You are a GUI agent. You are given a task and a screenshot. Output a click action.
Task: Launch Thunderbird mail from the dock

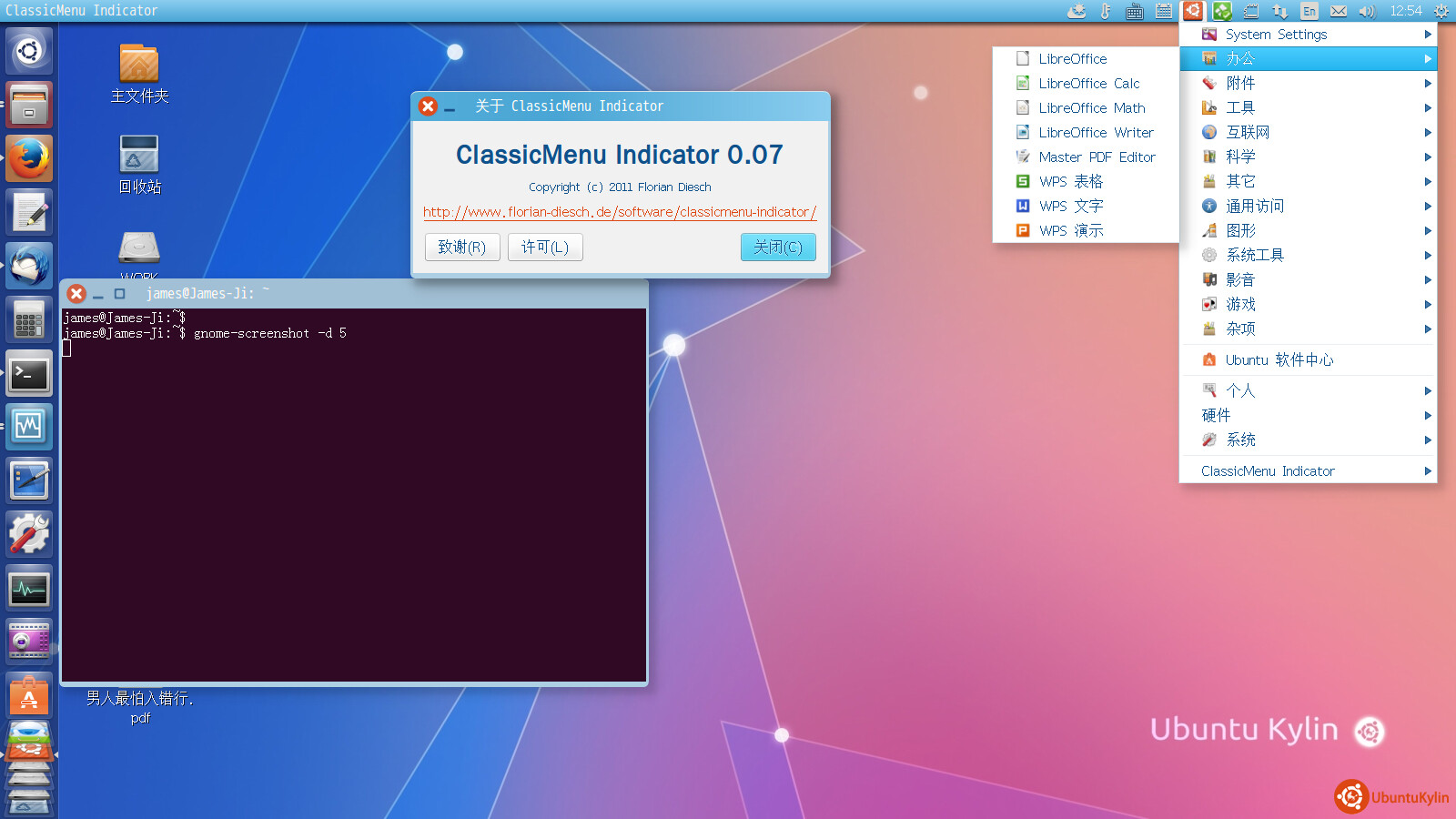tap(29, 266)
